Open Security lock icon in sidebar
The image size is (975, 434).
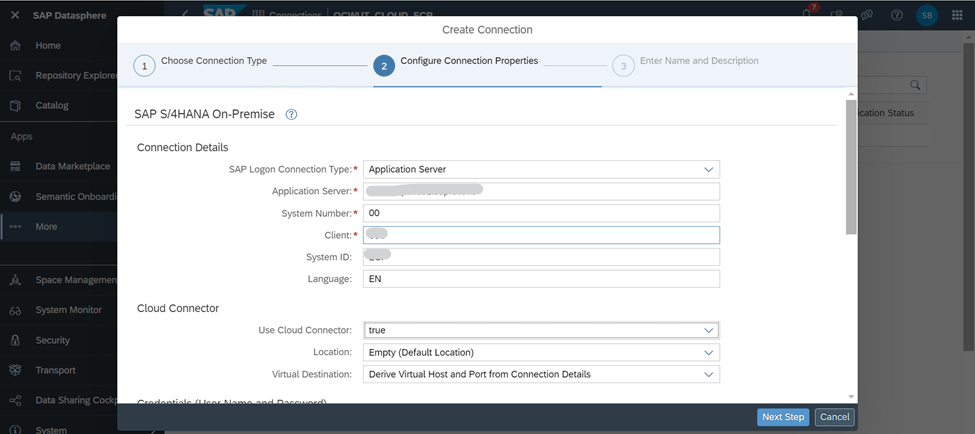16,340
